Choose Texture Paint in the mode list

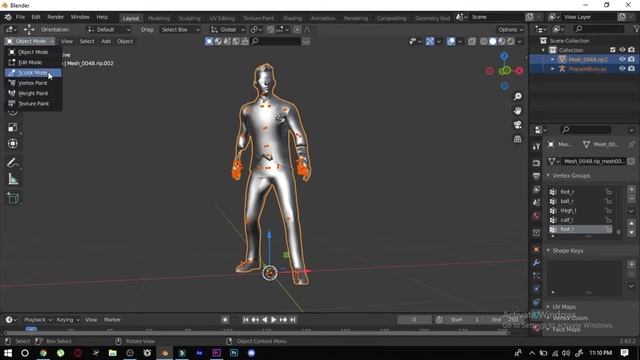click(33, 104)
